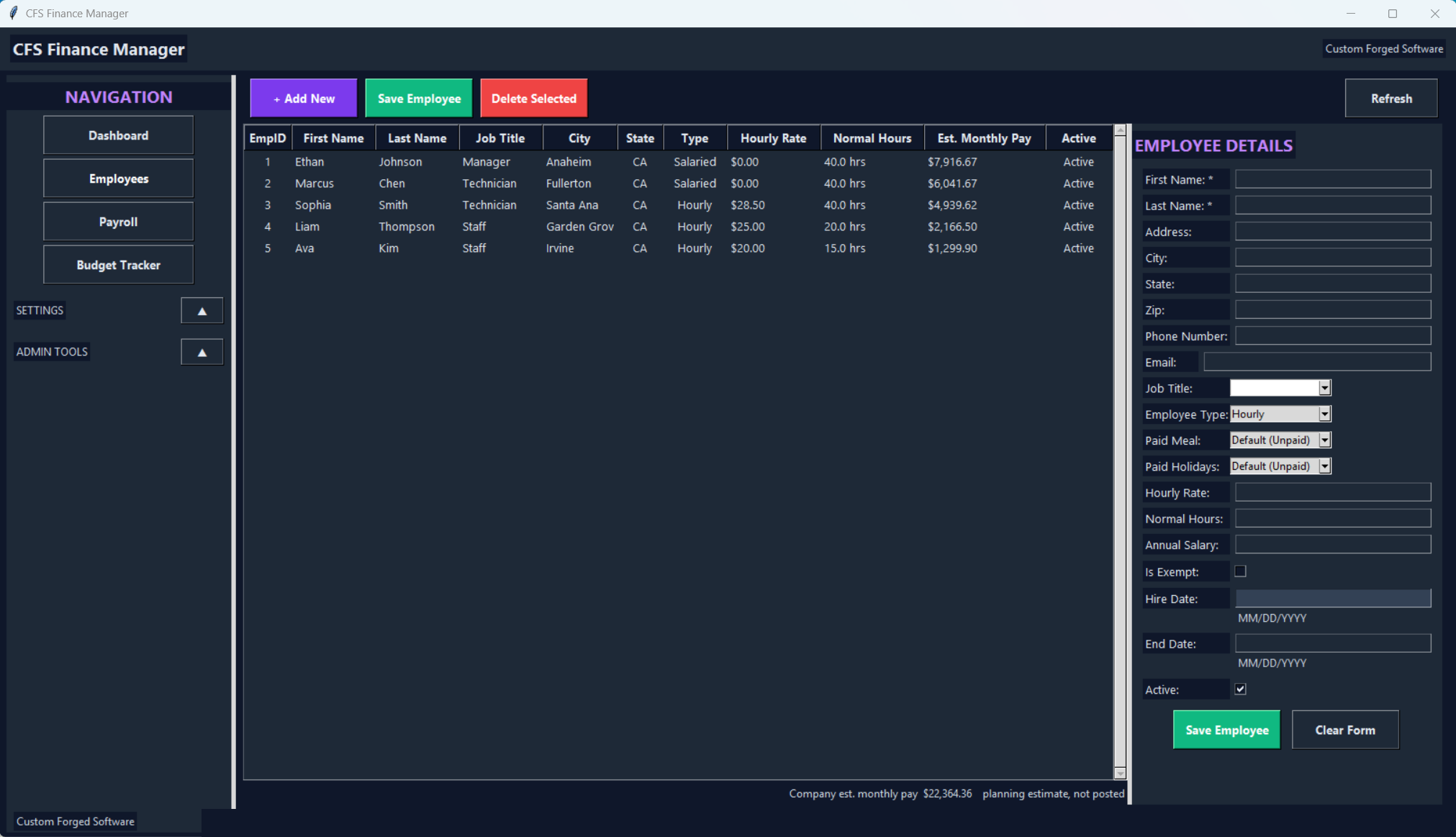Focus the Phone Number input field
1456x837 pixels.
[1333, 336]
